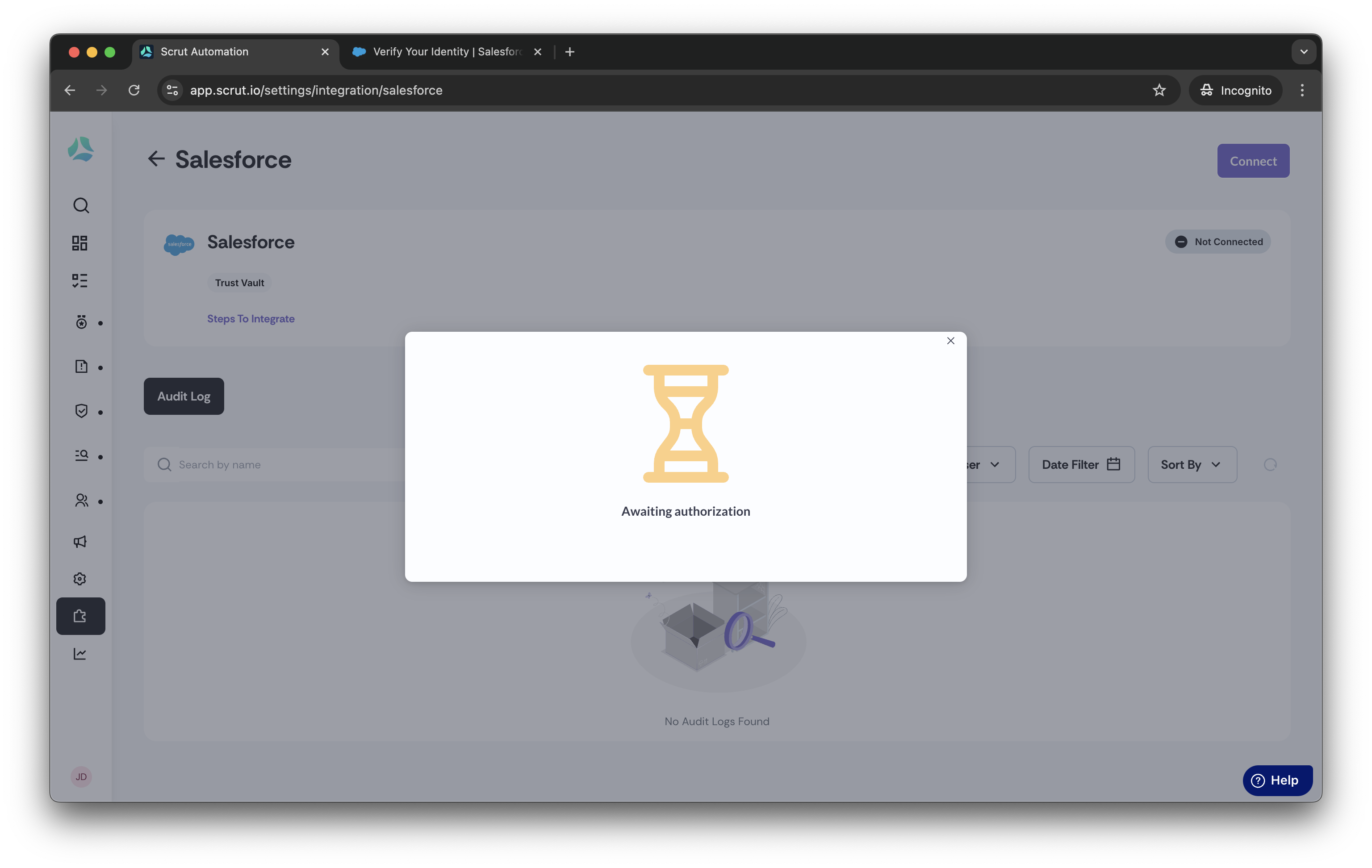Viewport: 1372px width, 868px height.
Task: Open the checklist icon in sidebar
Action: tap(80, 281)
